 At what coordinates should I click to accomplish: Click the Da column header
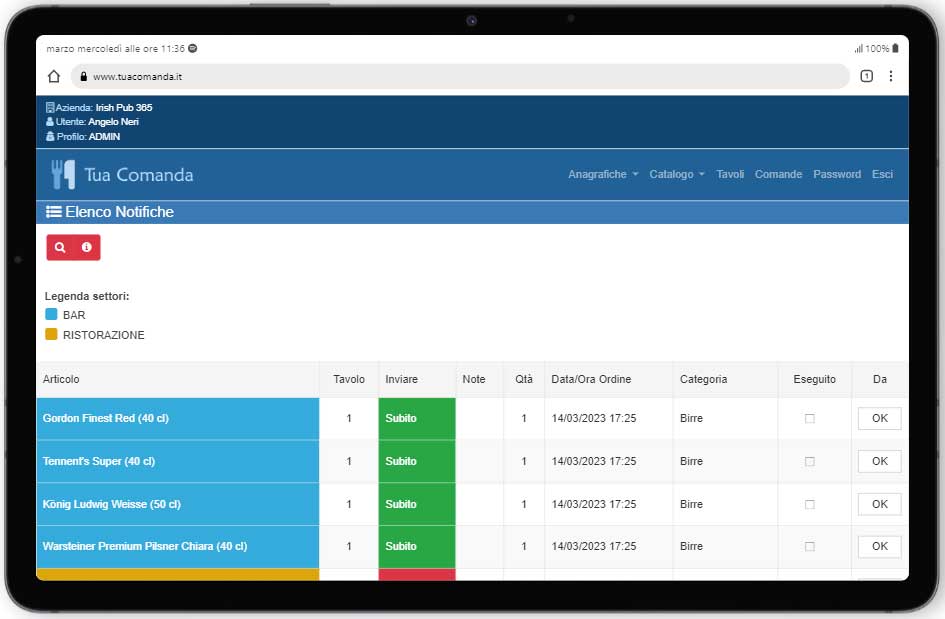point(879,379)
